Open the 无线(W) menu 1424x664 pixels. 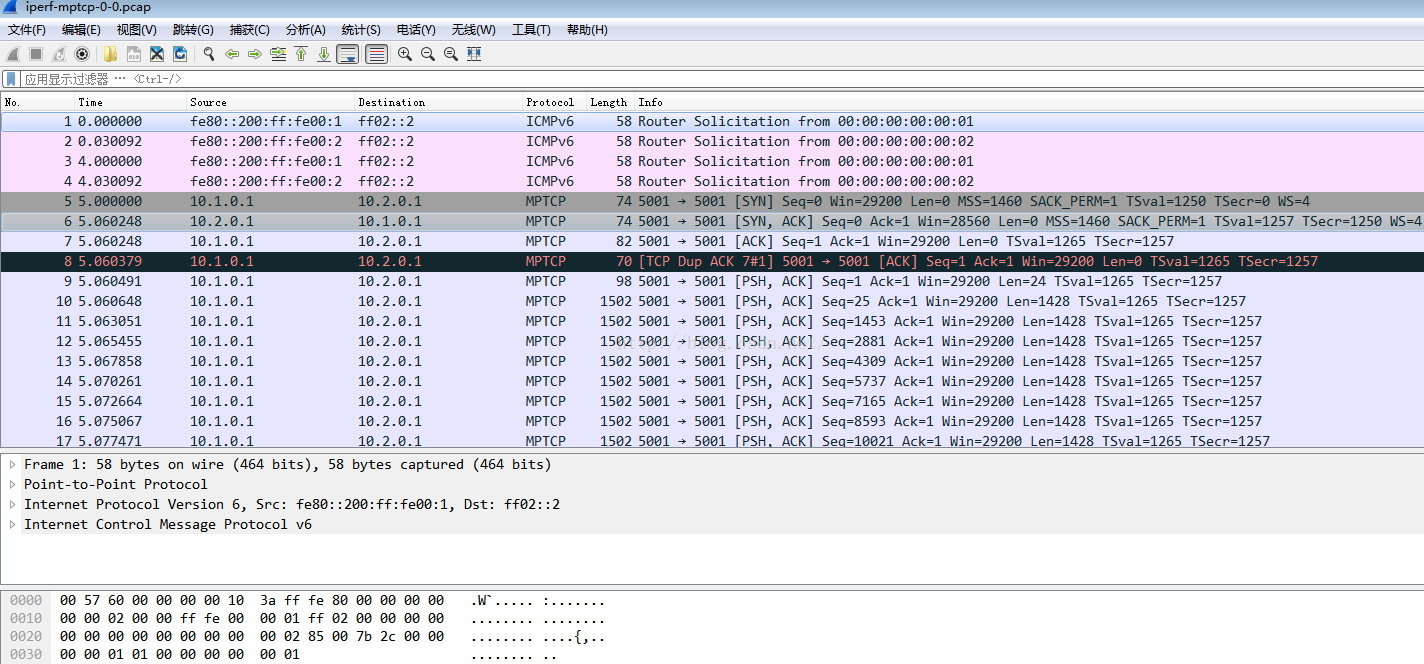pyautogui.click(x=473, y=30)
